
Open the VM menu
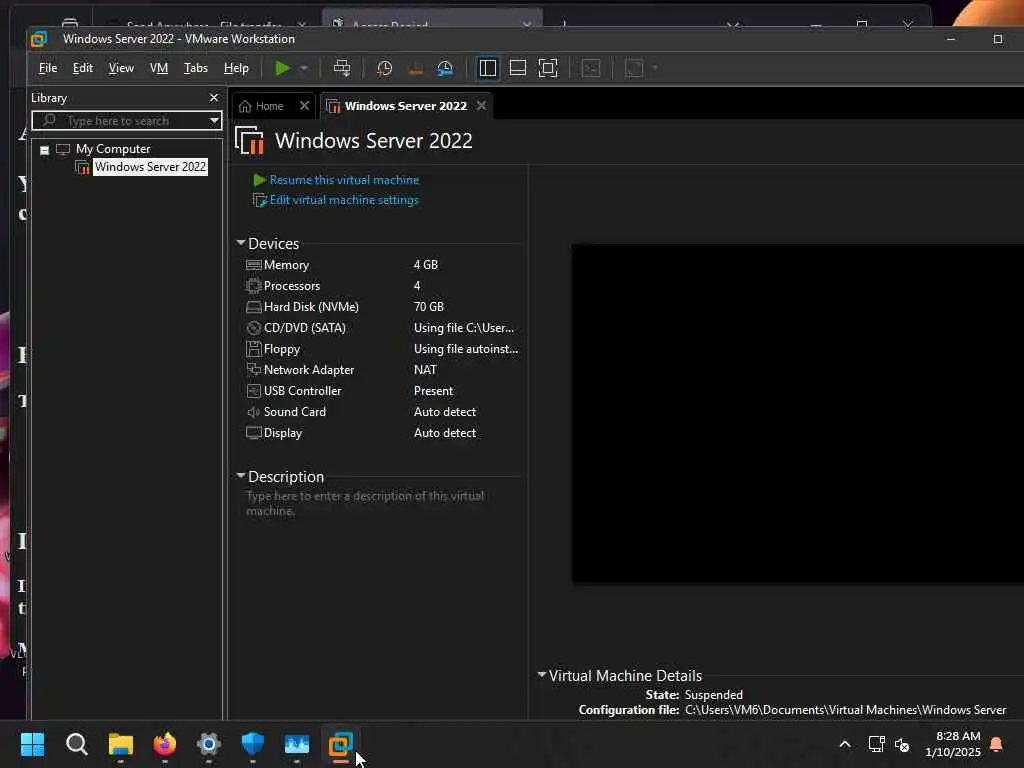(x=159, y=68)
